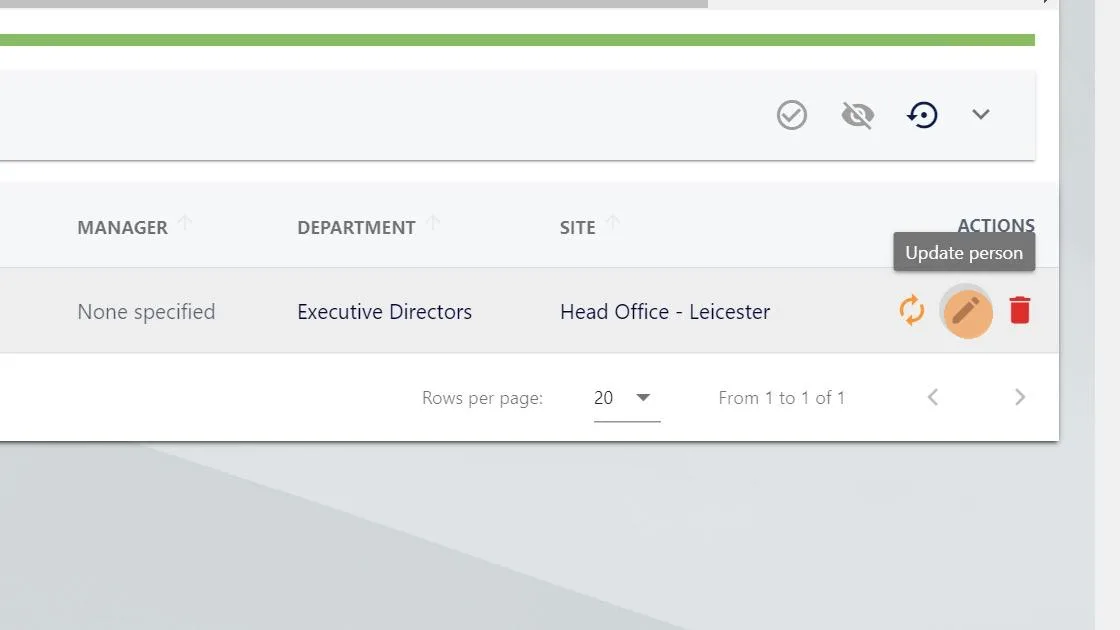Click the sort arrow beside DEPARTMENT

click(x=433, y=223)
